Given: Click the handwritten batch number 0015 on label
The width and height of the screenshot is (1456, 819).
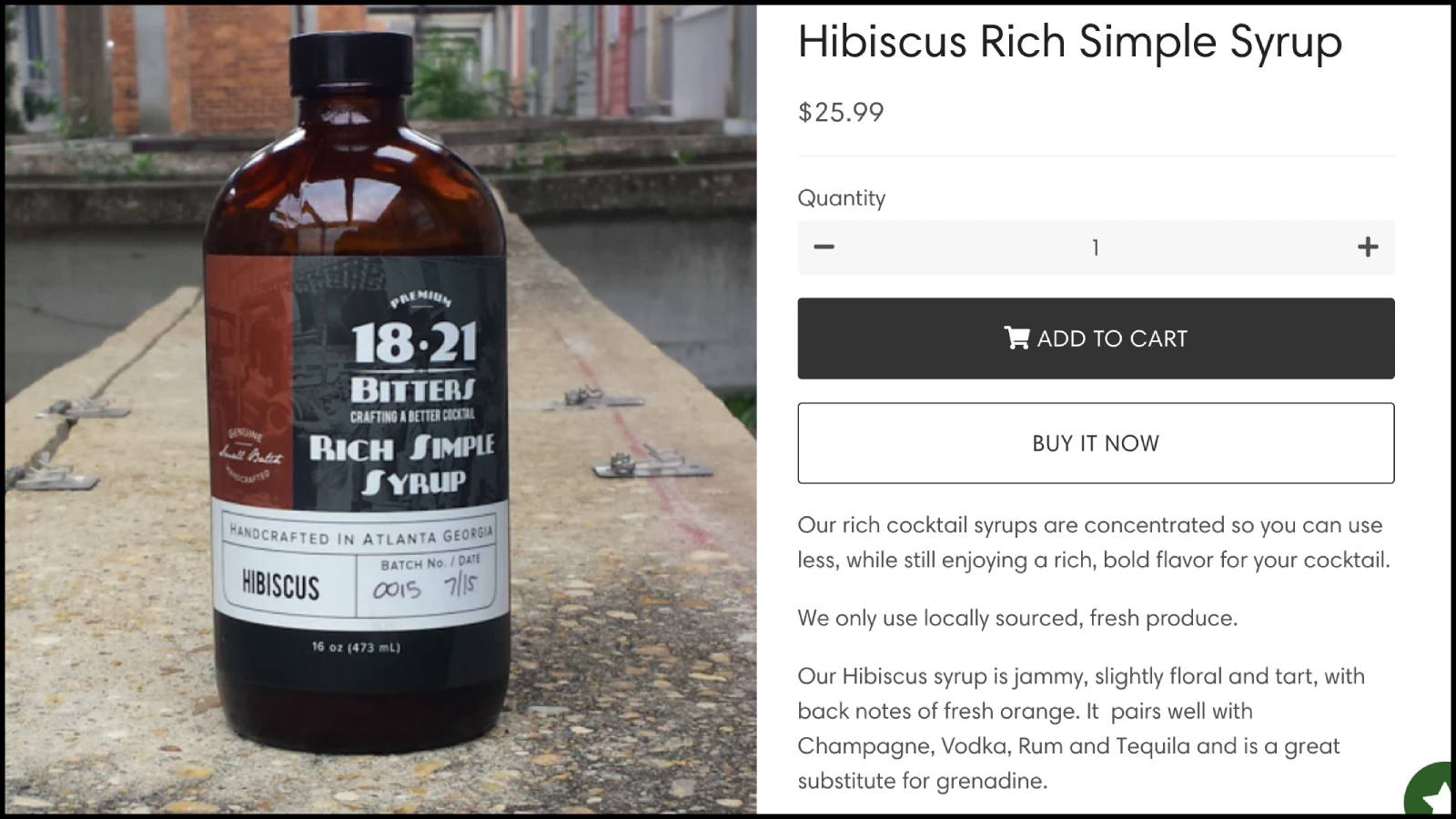Looking at the screenshot, I should (x=397, y=589).
